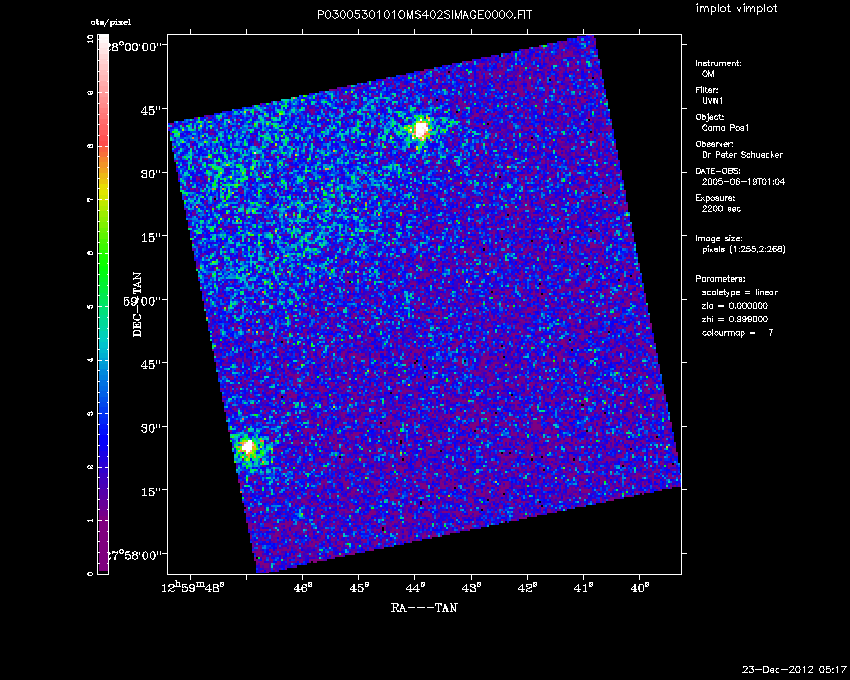Click the 45s right ascension tick label
This screenshot has height=680, width=850.
[x=359, y=588]
